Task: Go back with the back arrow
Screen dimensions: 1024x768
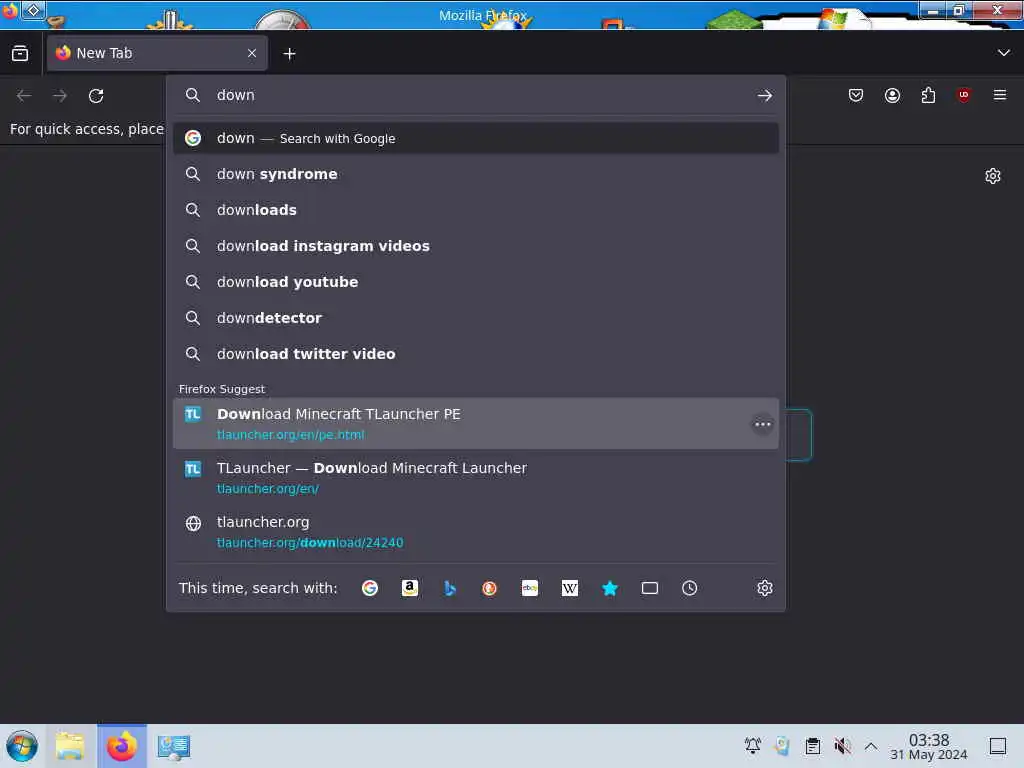Action: (24, 95)
